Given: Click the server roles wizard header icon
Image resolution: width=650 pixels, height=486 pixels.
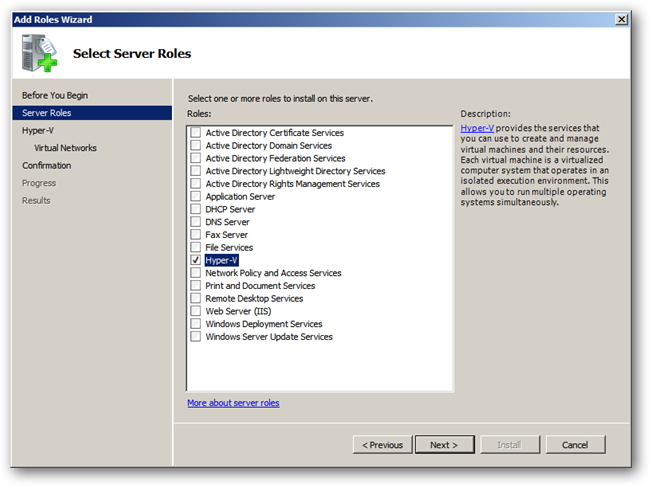Looking at the screenshot, I should pyautogui.click(x=39, y=53).
